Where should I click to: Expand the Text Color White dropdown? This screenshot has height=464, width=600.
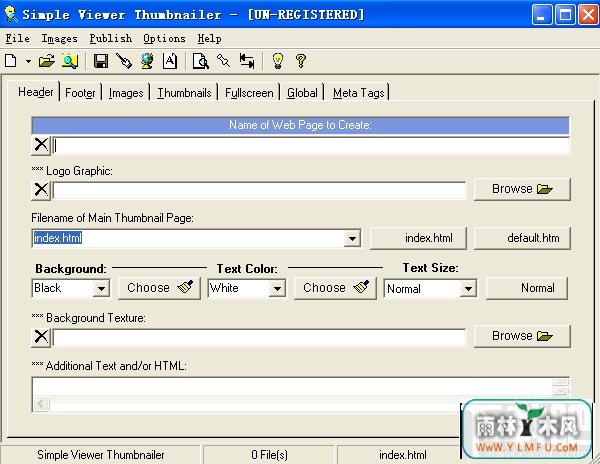pos(277,288)
